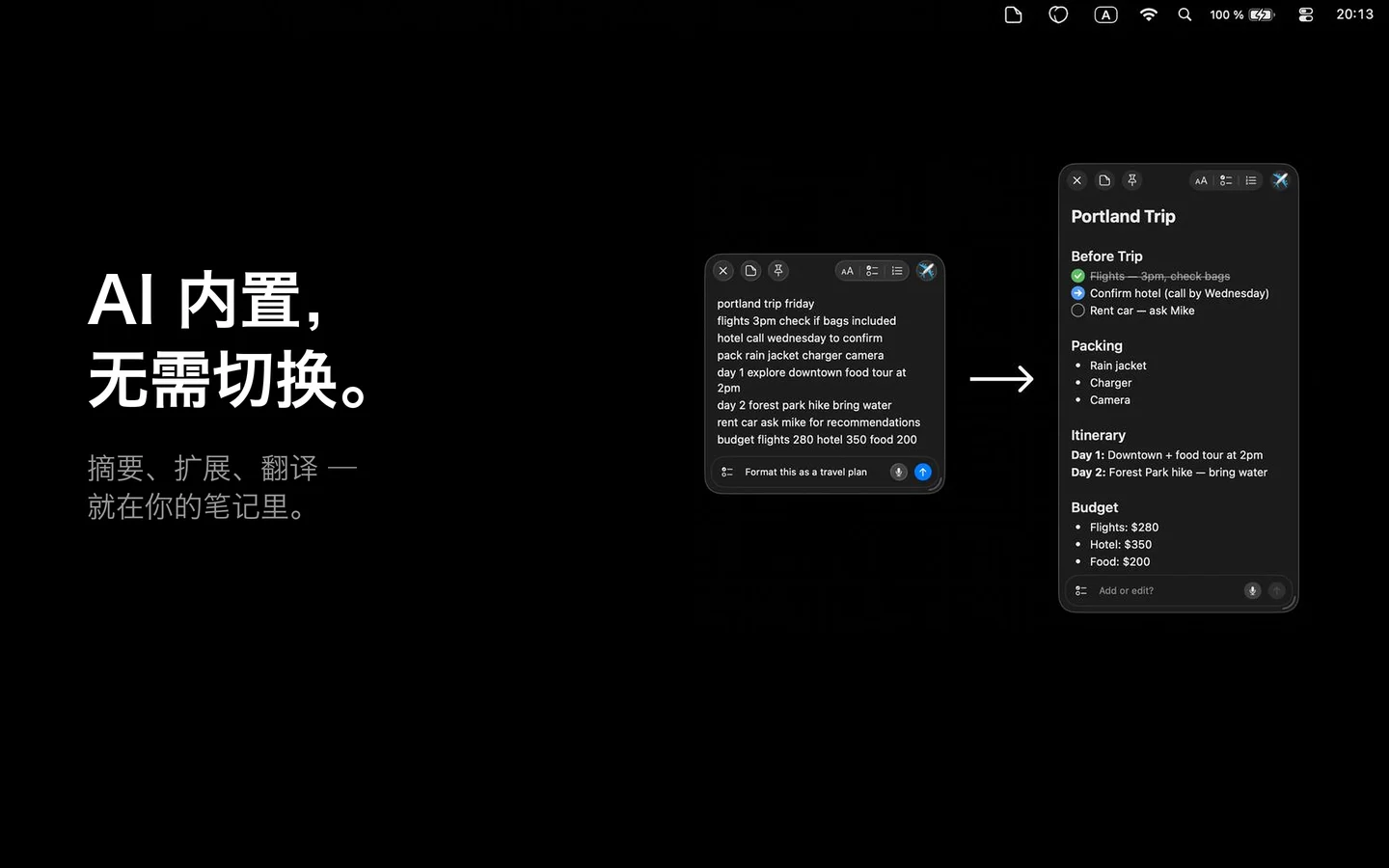Open checklist icon left of Format prompt

(x=727, y=472)
